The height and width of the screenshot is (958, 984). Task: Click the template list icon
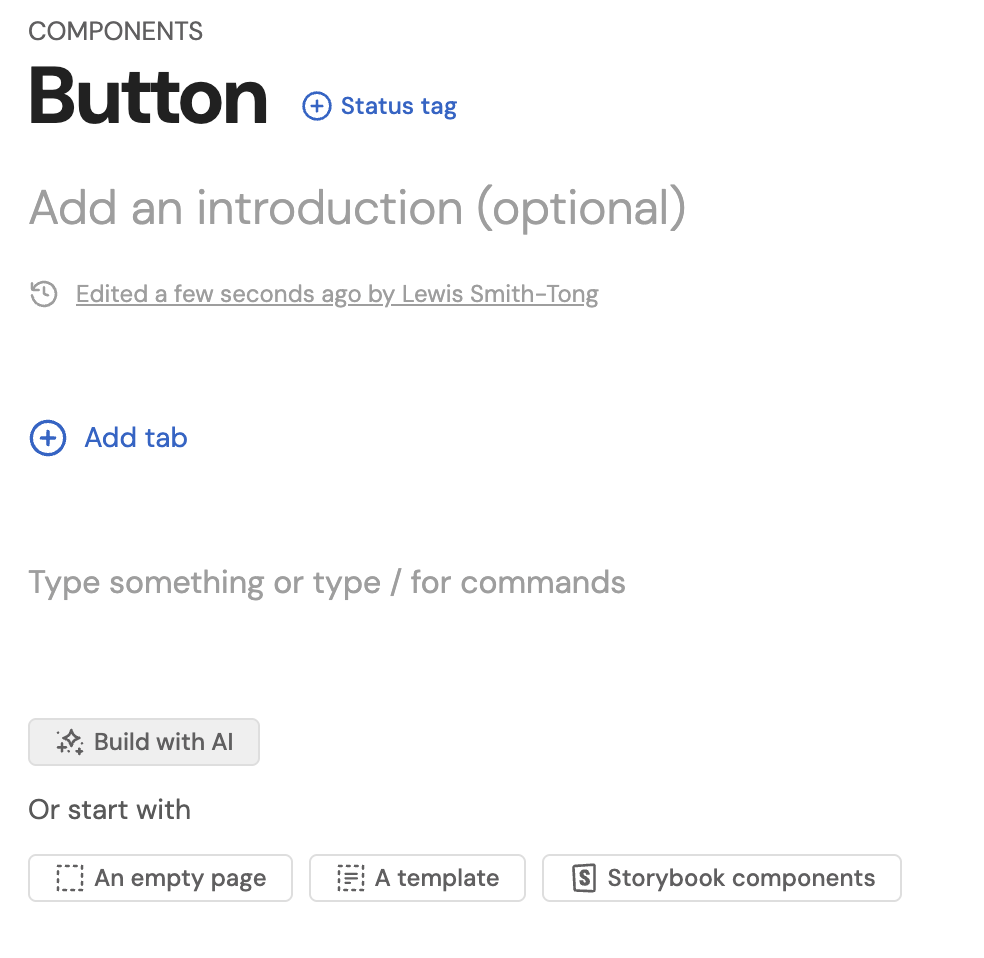350,878
